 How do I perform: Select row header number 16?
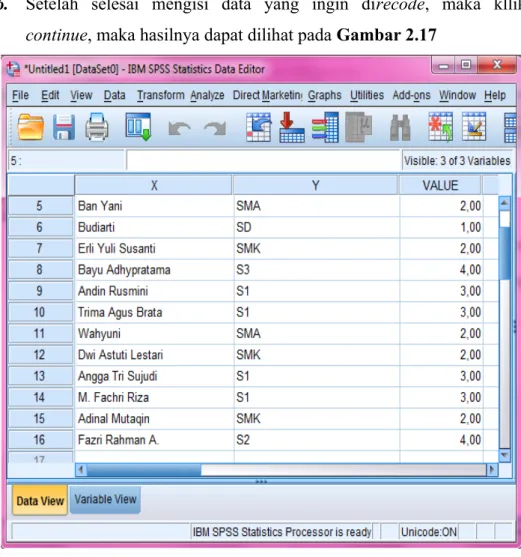[x=40, y=440]
